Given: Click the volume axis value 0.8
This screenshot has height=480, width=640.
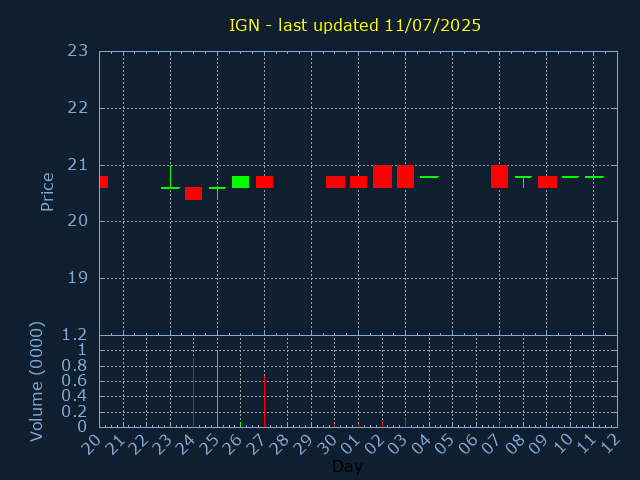Looking at the screenshot, I should click(74, 366).
